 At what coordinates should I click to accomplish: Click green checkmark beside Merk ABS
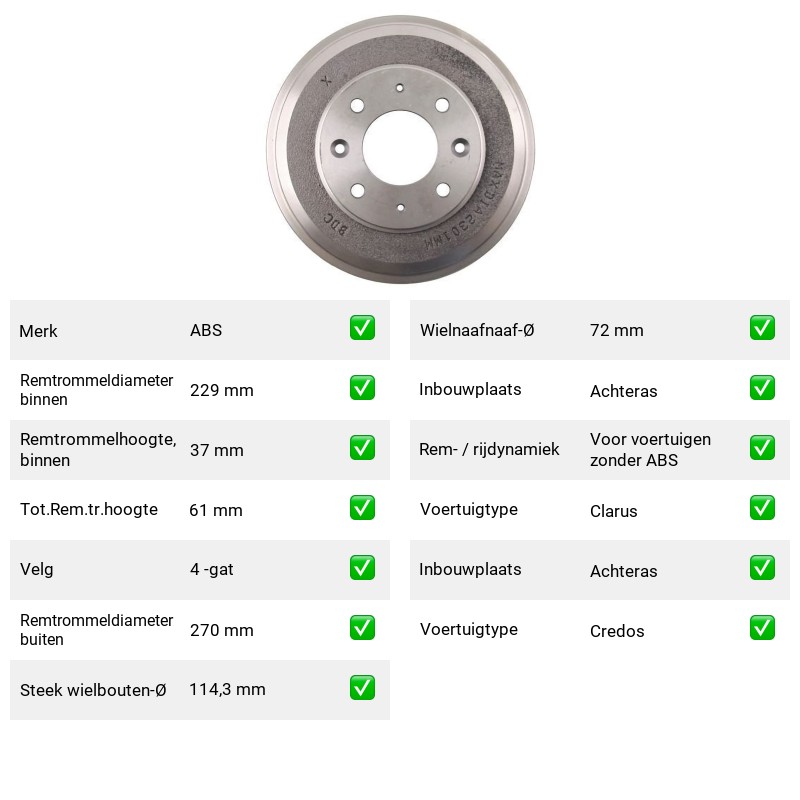click(x=362, y=328)
